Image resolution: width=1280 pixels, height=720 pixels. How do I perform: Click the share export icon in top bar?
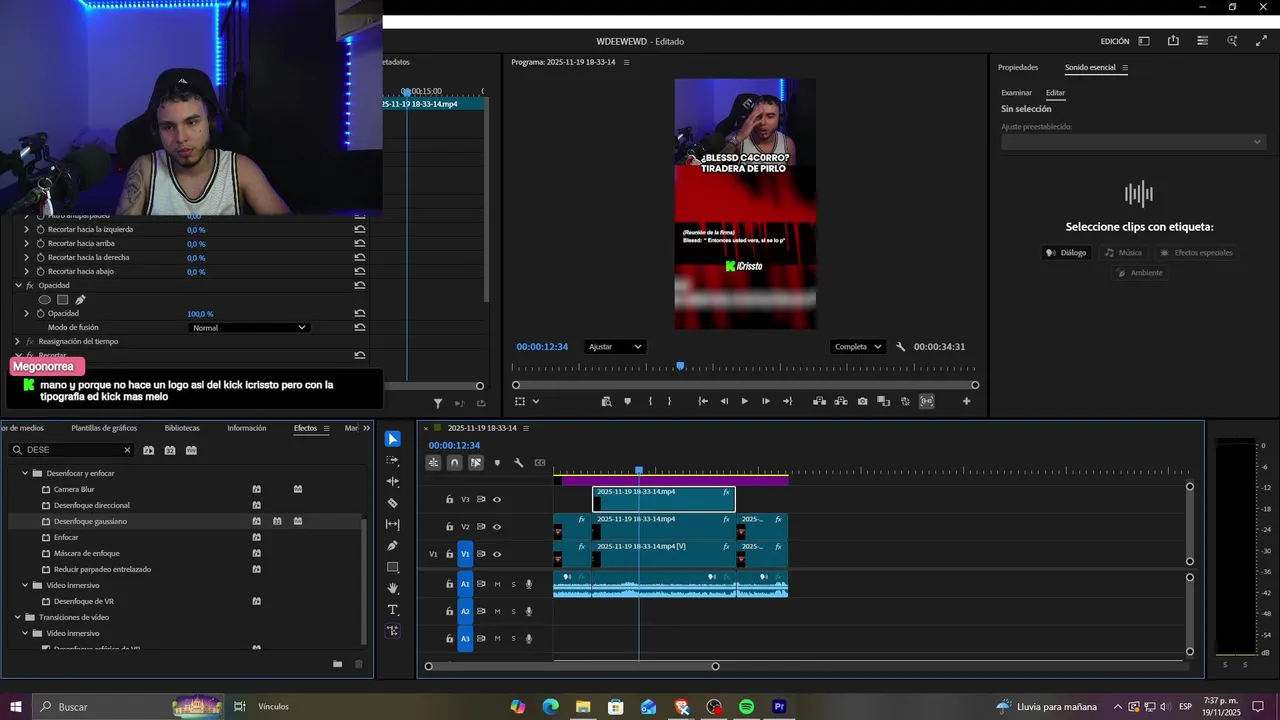pos(1173,41)
